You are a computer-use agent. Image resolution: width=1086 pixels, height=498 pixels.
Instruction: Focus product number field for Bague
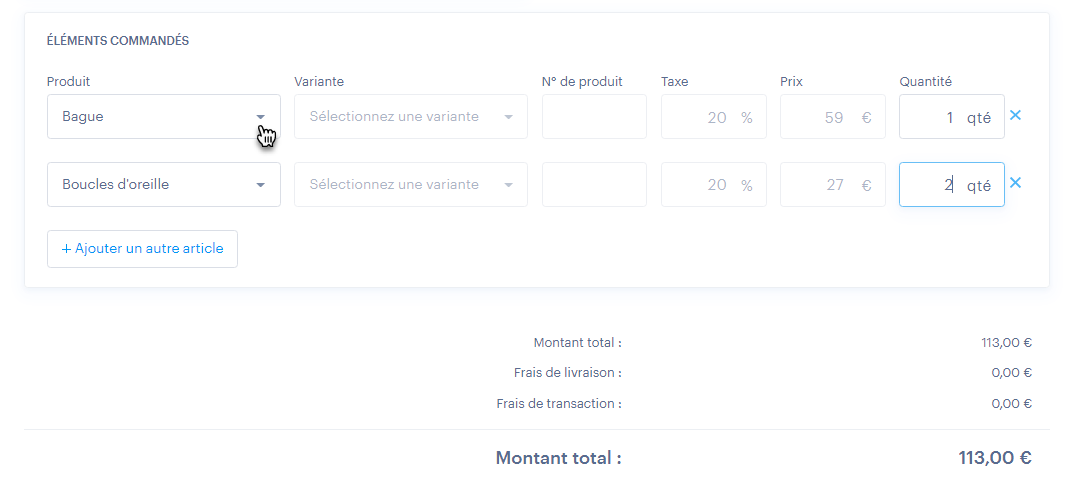tap(594, 117)
